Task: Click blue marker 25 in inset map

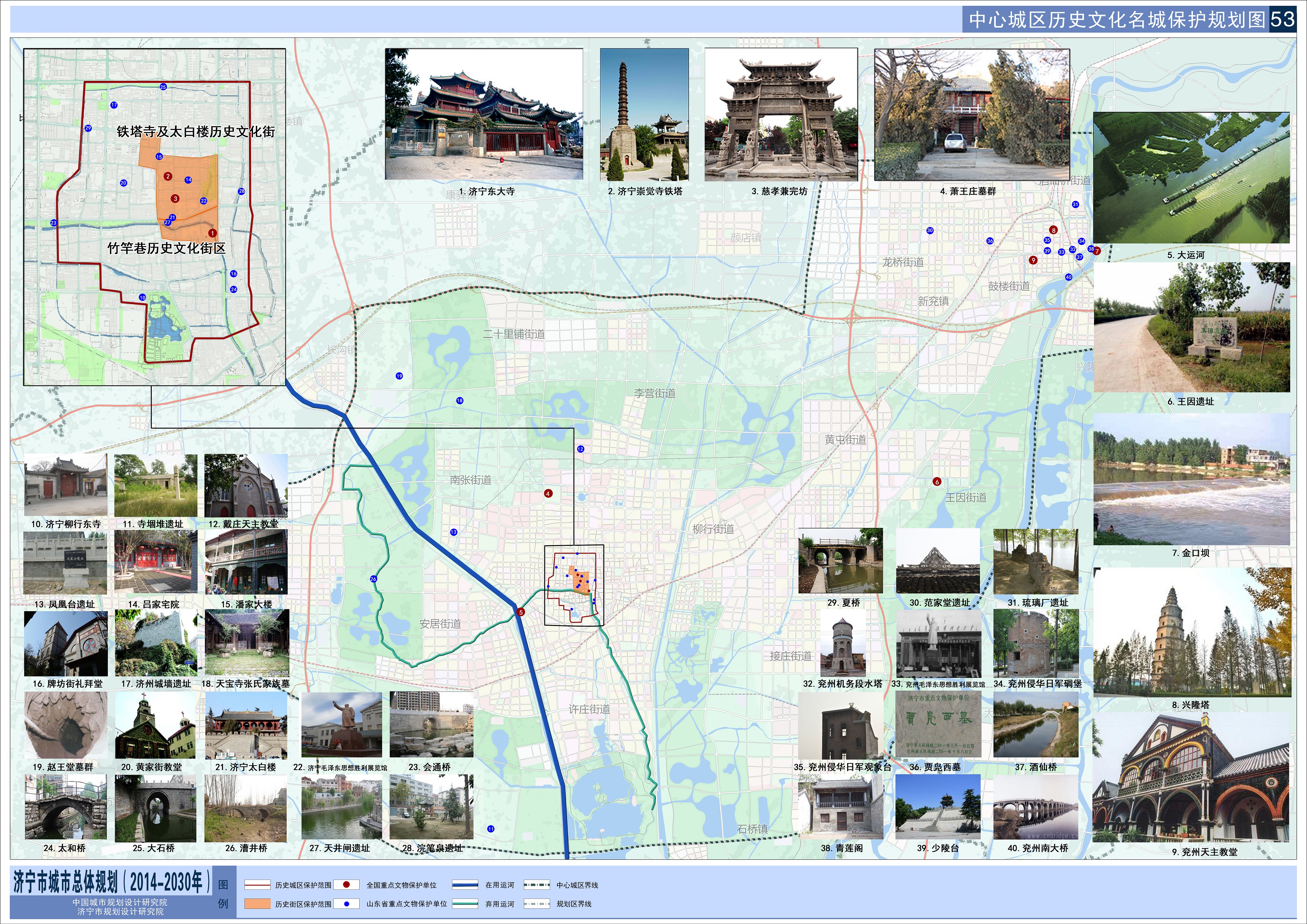Action: (x=163, y=86)
